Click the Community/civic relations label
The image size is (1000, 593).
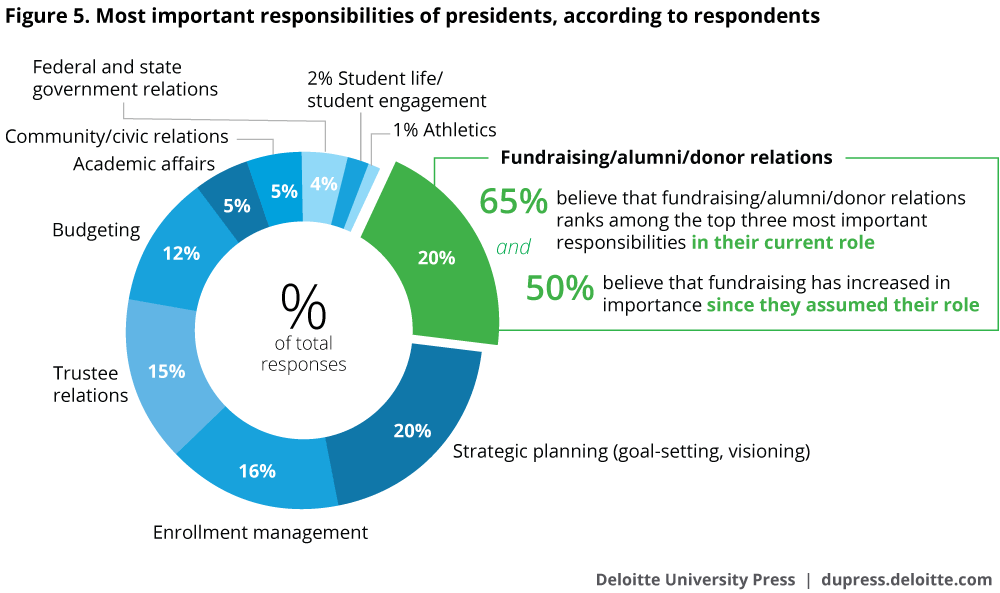(117, 136)
